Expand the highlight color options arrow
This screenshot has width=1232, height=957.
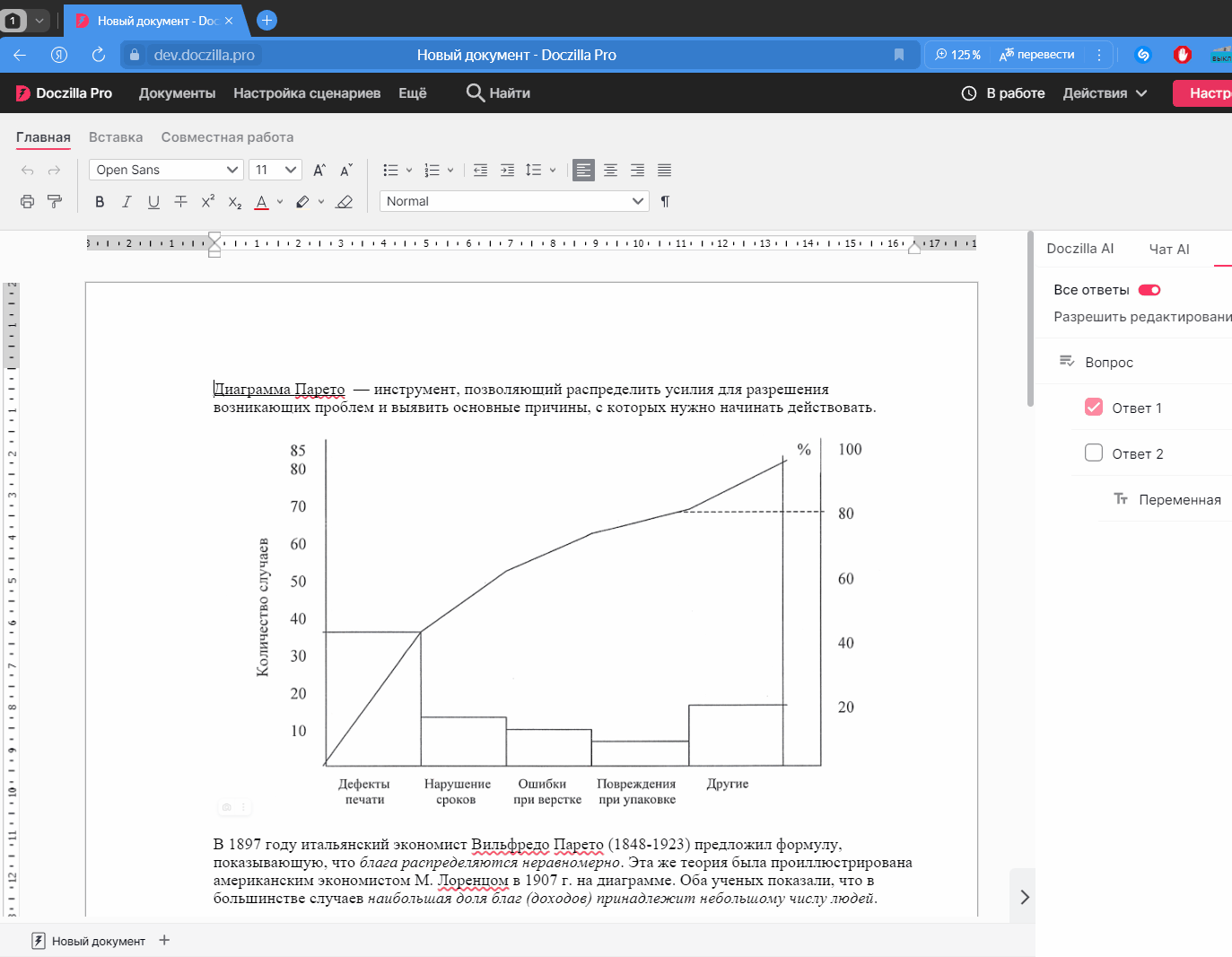321,202
